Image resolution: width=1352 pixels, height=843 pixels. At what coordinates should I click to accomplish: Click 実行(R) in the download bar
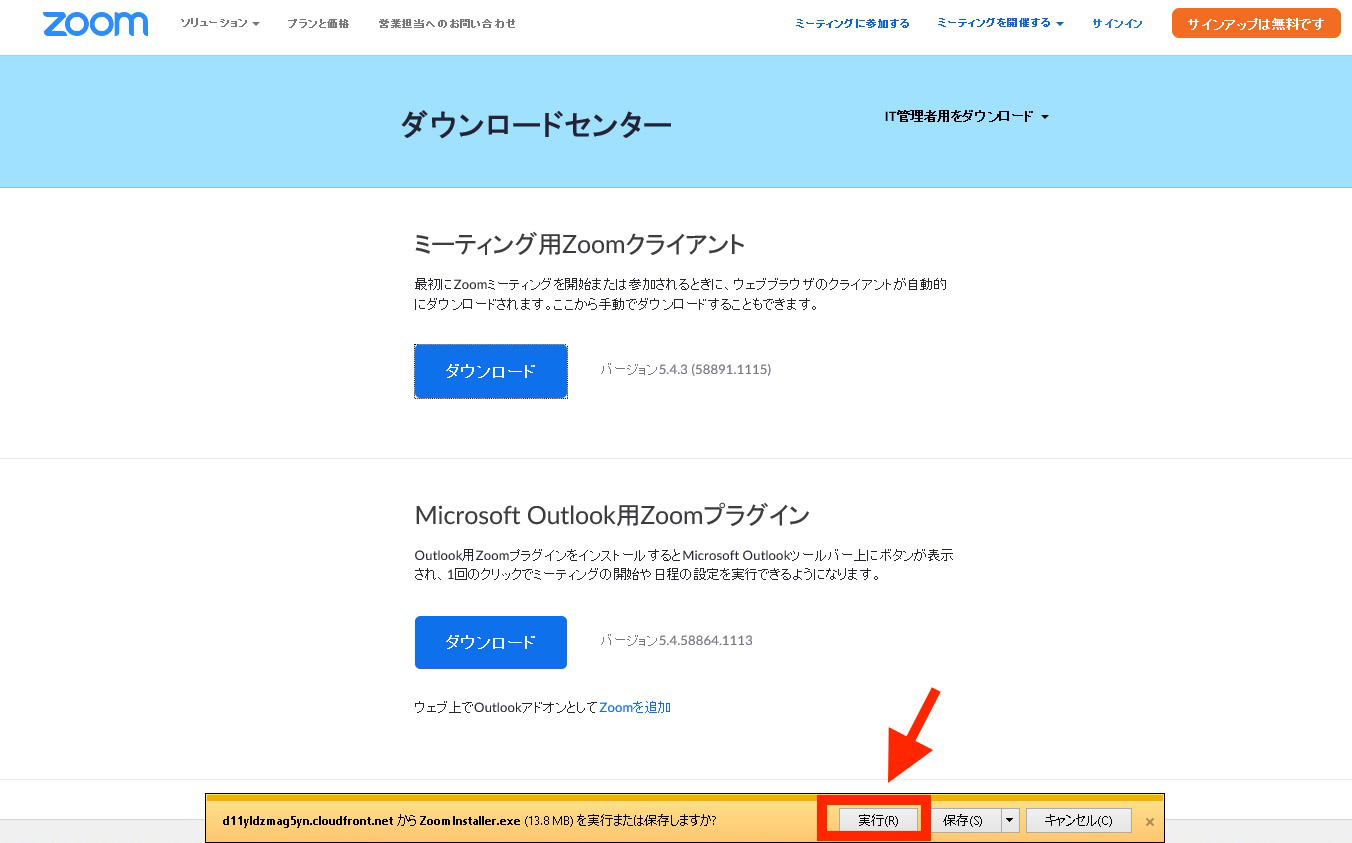[878, 820]
